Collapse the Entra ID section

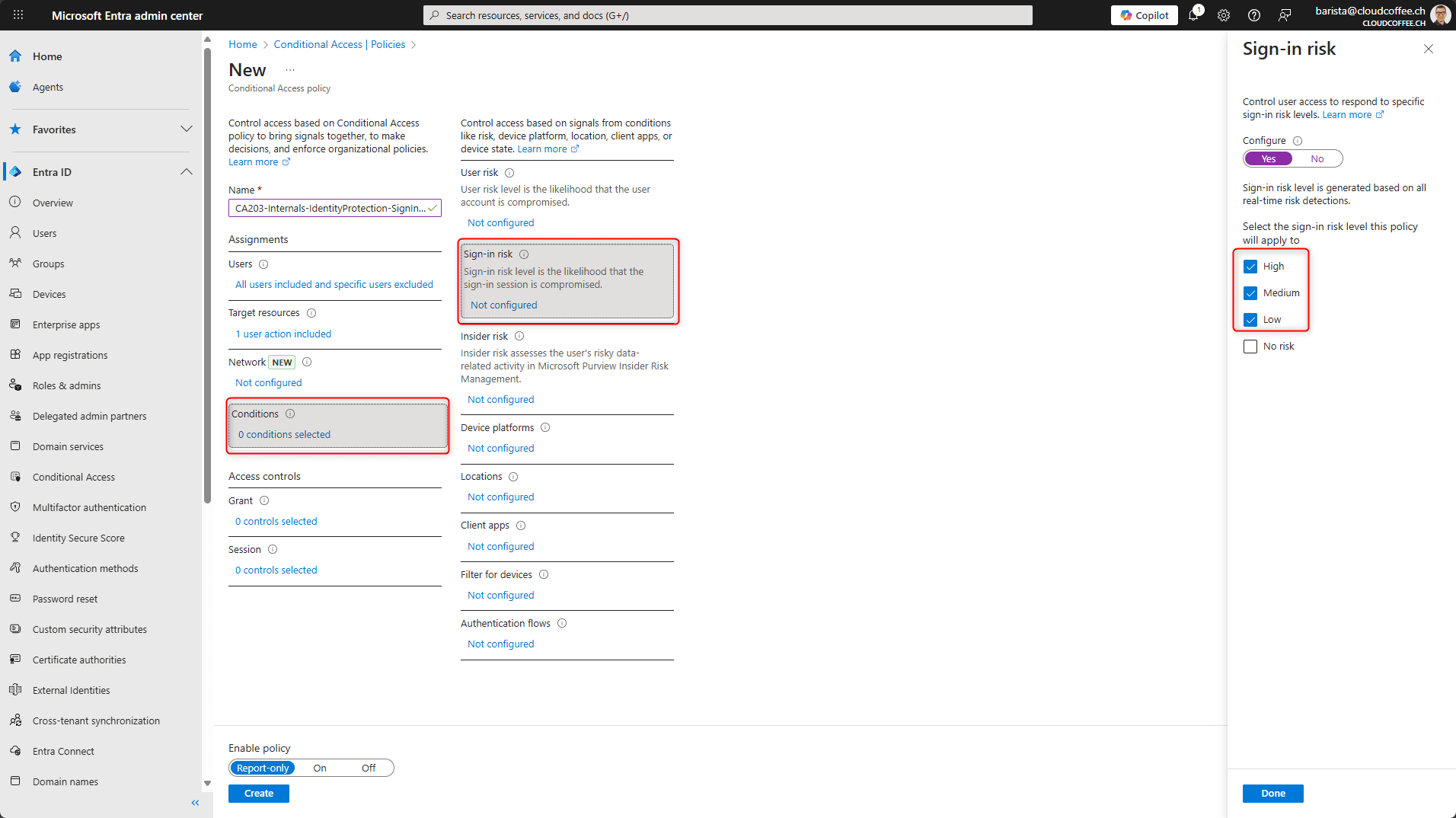pyautogui.click(x=187, y=171)
